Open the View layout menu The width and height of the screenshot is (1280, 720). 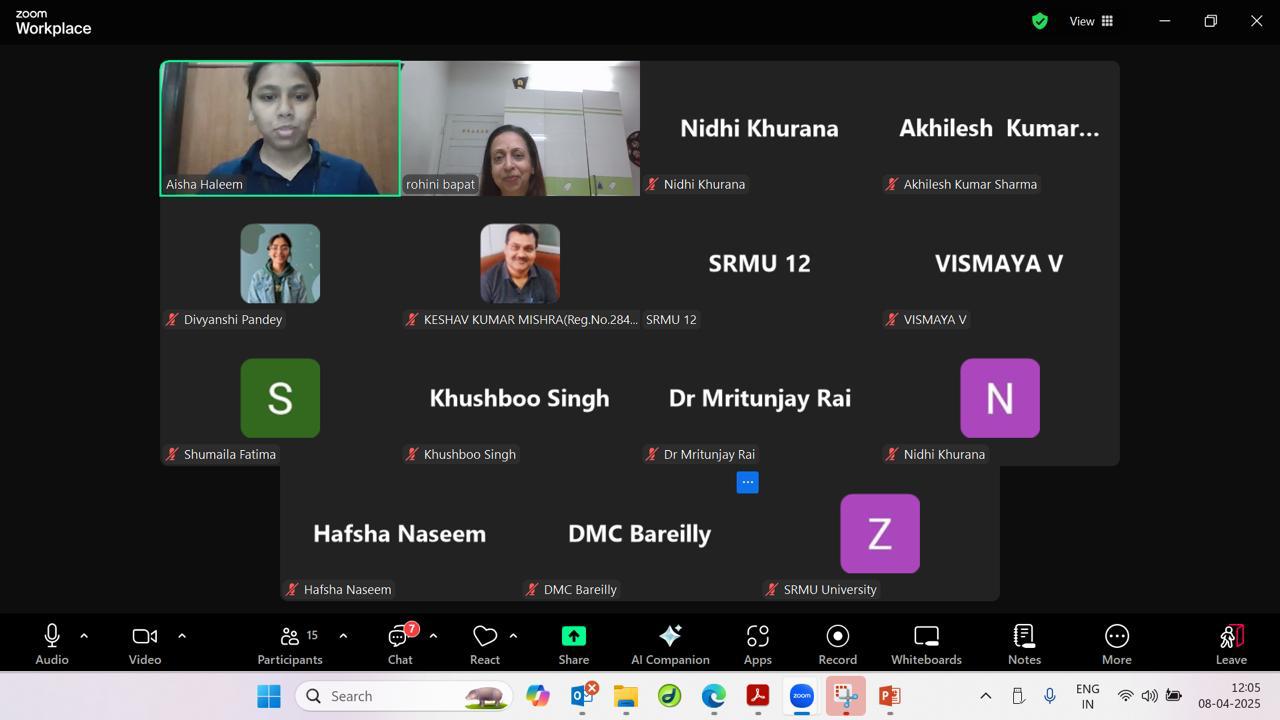pos(1091,21)
